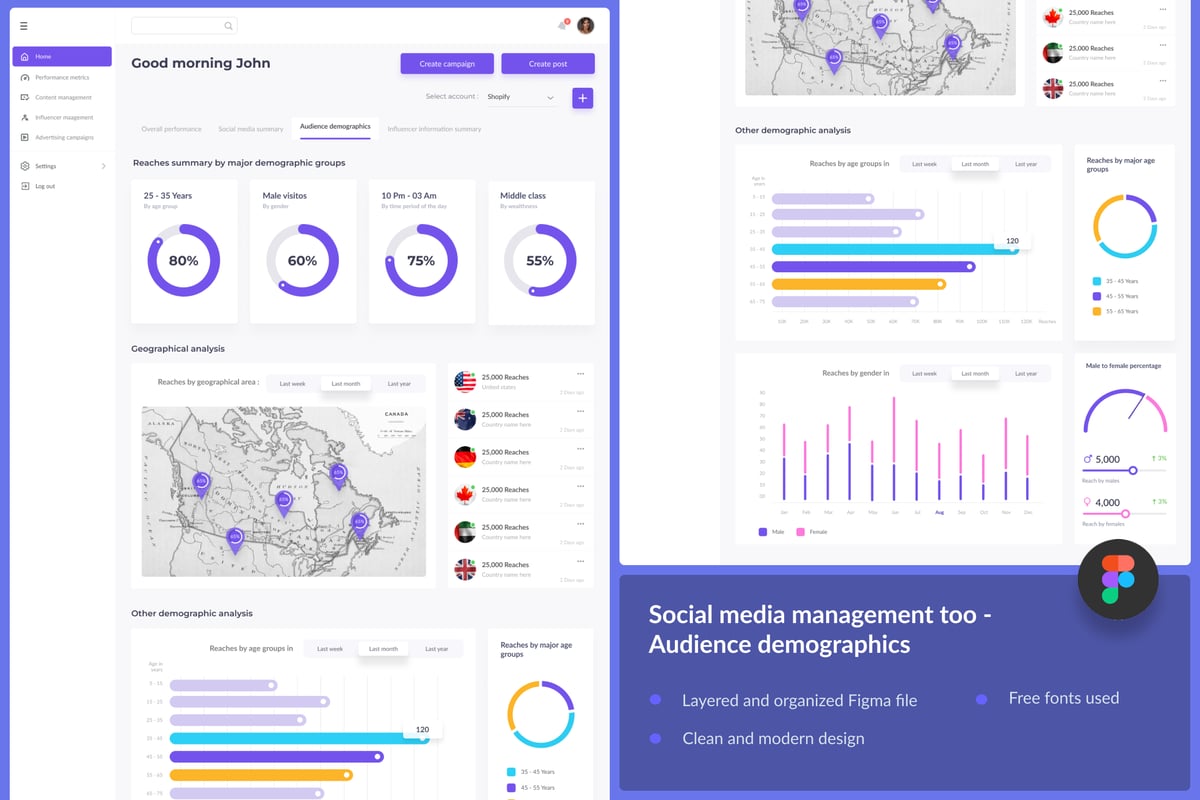Select Last week in left dashboard age groups chart
Image resolution: width=1200 pixels, height=800 pixels.
pos(330,649)
